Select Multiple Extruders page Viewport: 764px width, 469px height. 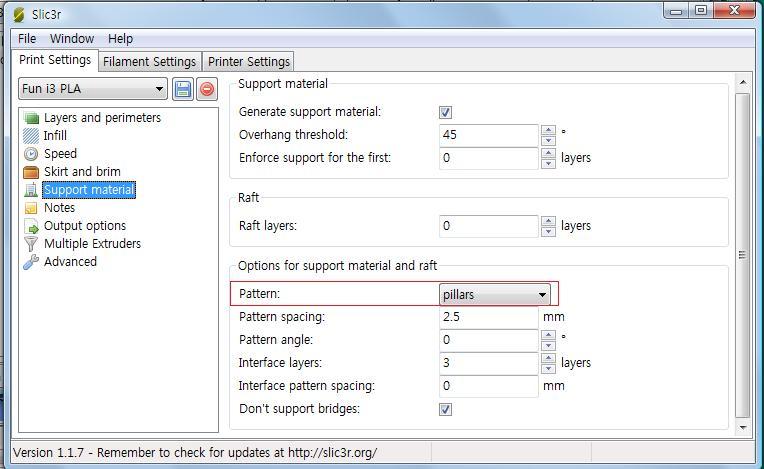pos(92,244)
